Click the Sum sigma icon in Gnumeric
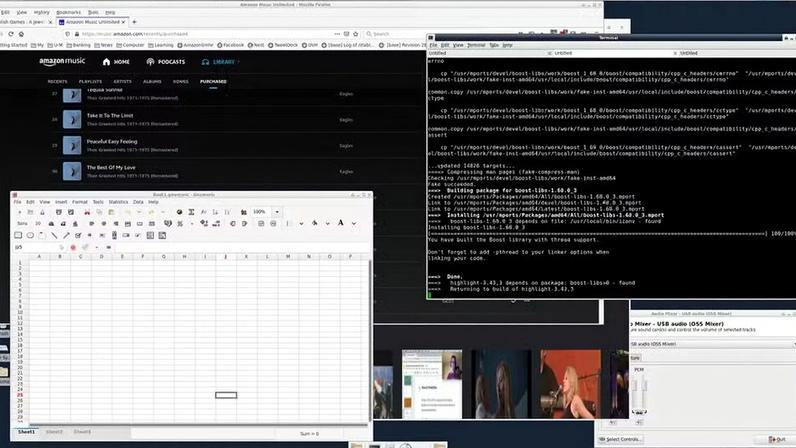The image size is (796, 448). 191,212
